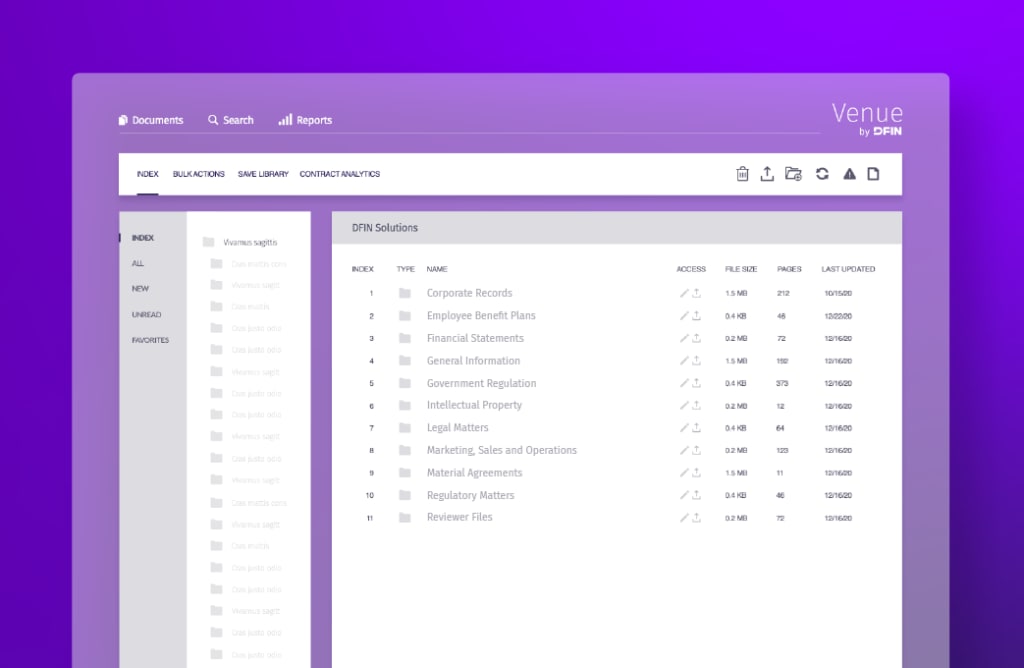Screen dimensions: 1024x668
Task: Click the warning triangle icon in toolbar
Action: point(849,174)
